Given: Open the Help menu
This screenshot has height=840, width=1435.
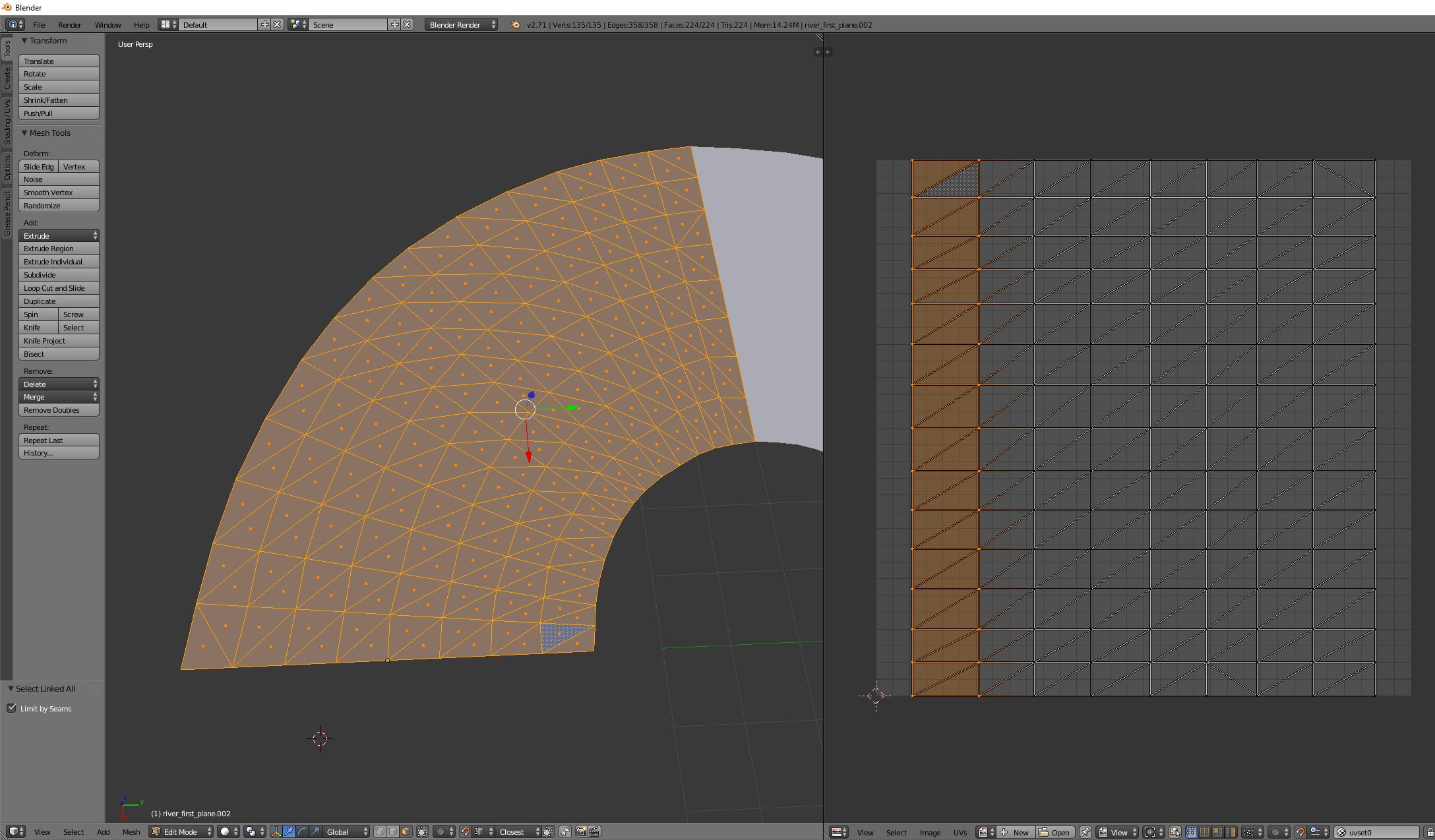Looking at the screenshot, I should pos(141,24).
